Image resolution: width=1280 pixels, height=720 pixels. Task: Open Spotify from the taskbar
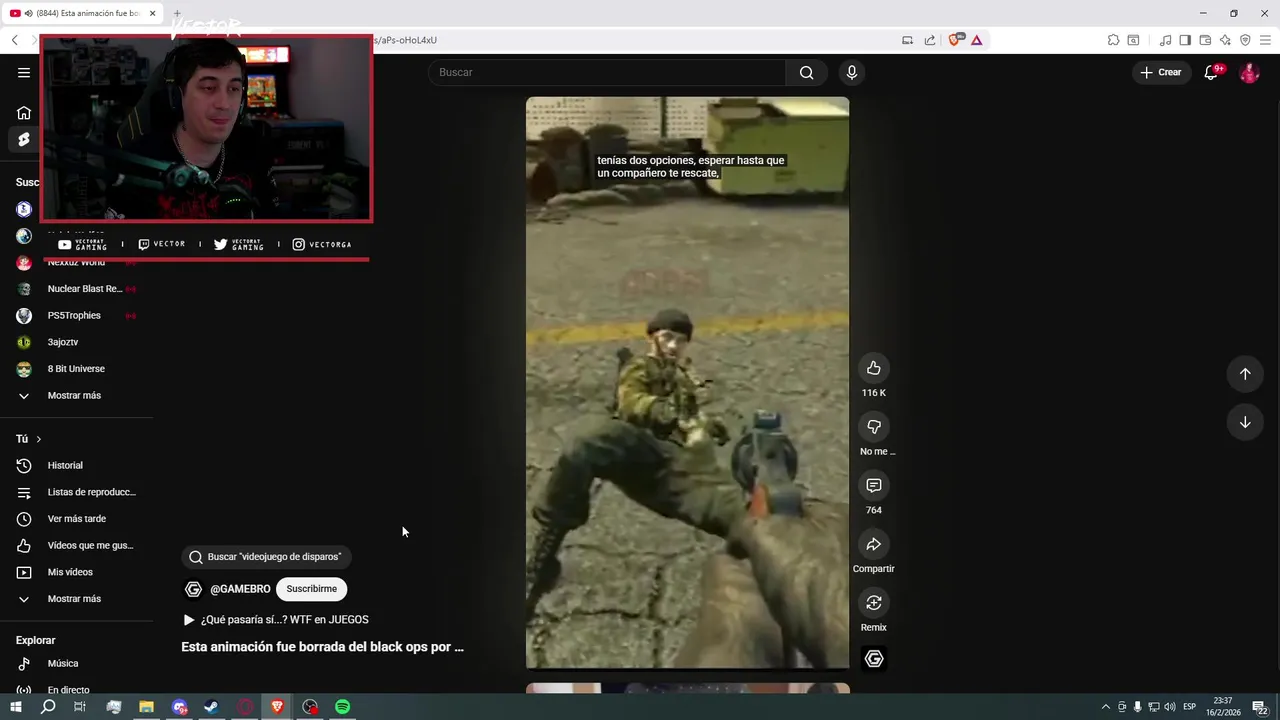coord(343,707)
